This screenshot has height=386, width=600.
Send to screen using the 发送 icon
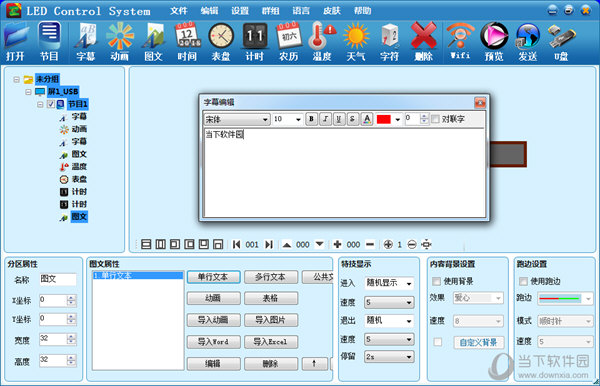coord(528,41)
